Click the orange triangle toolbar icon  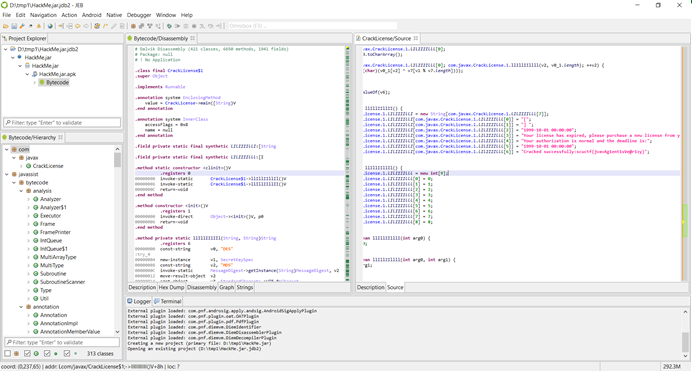[x=39, y=26]
